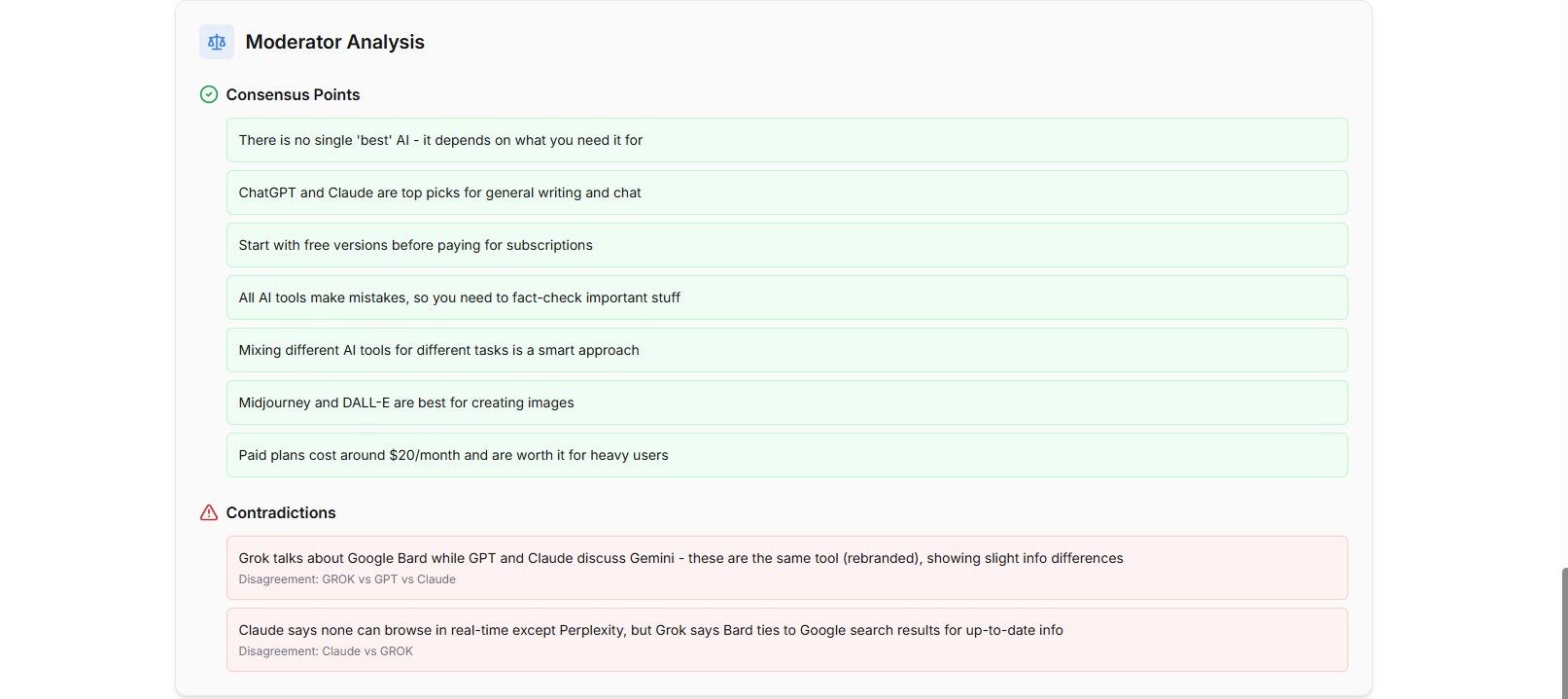
Task: Click "Disagreement: Claude vs GROK" label
Action: [326, 651]
